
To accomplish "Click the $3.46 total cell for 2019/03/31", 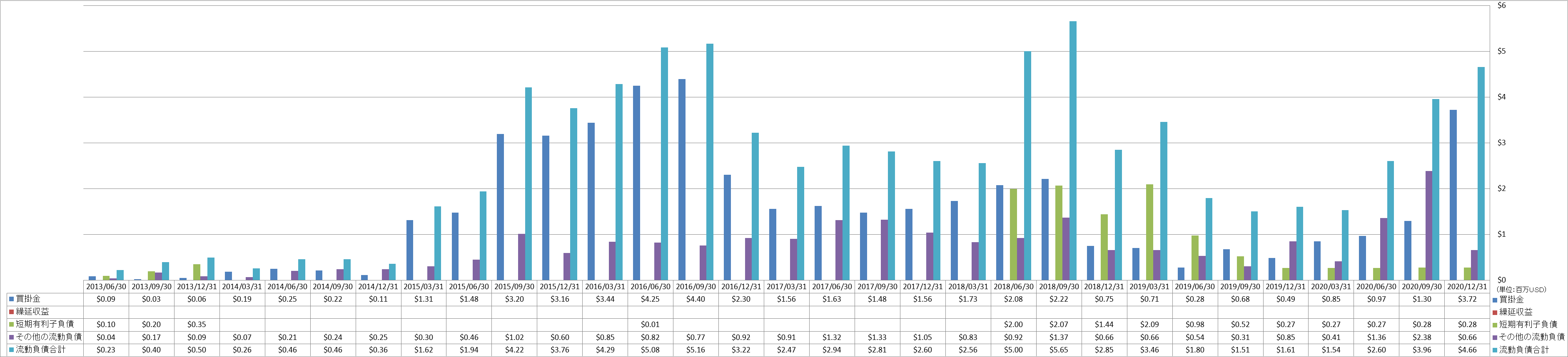I will [1150, 350].
